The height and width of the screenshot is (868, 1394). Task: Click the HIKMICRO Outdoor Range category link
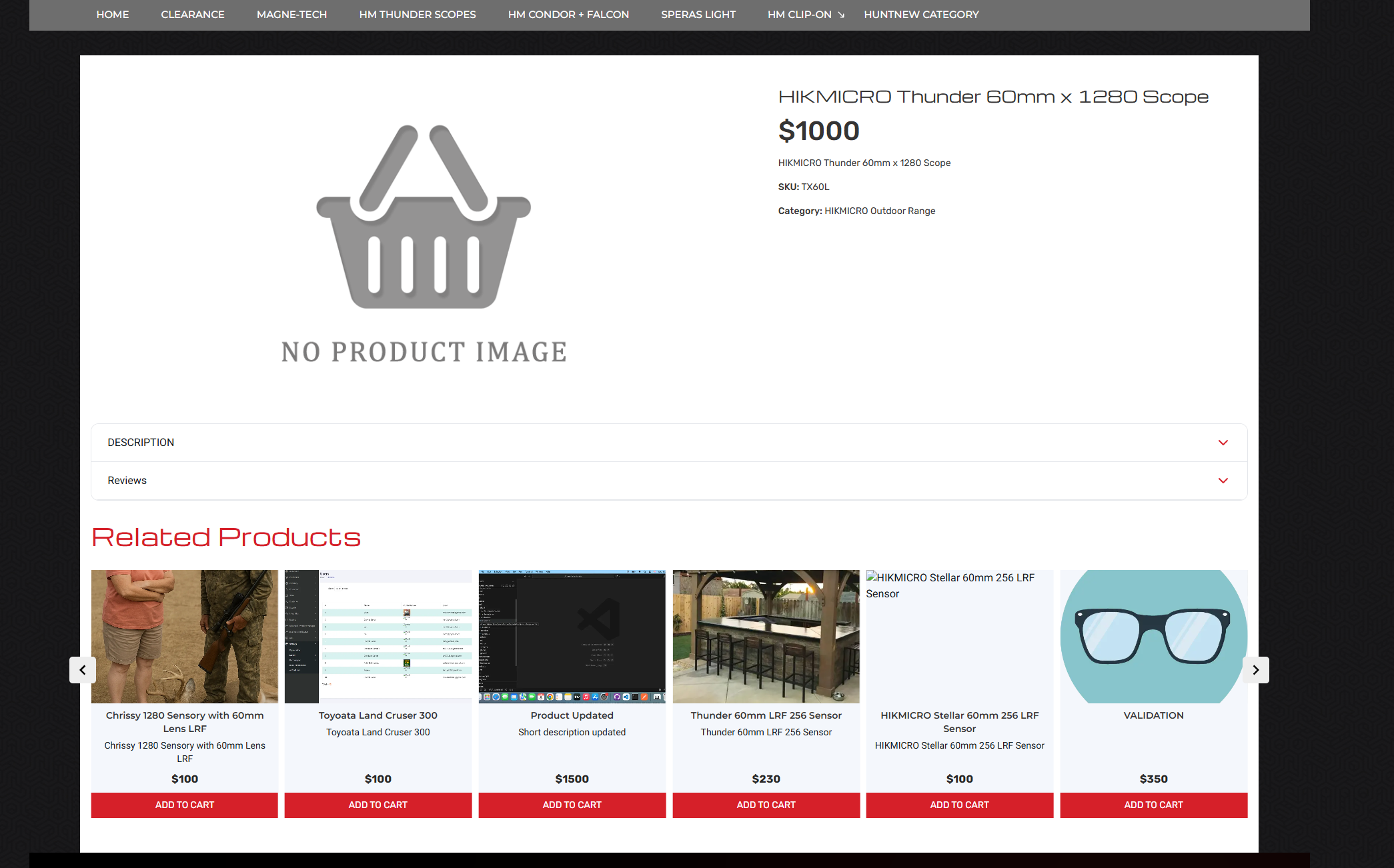(879, 211)
